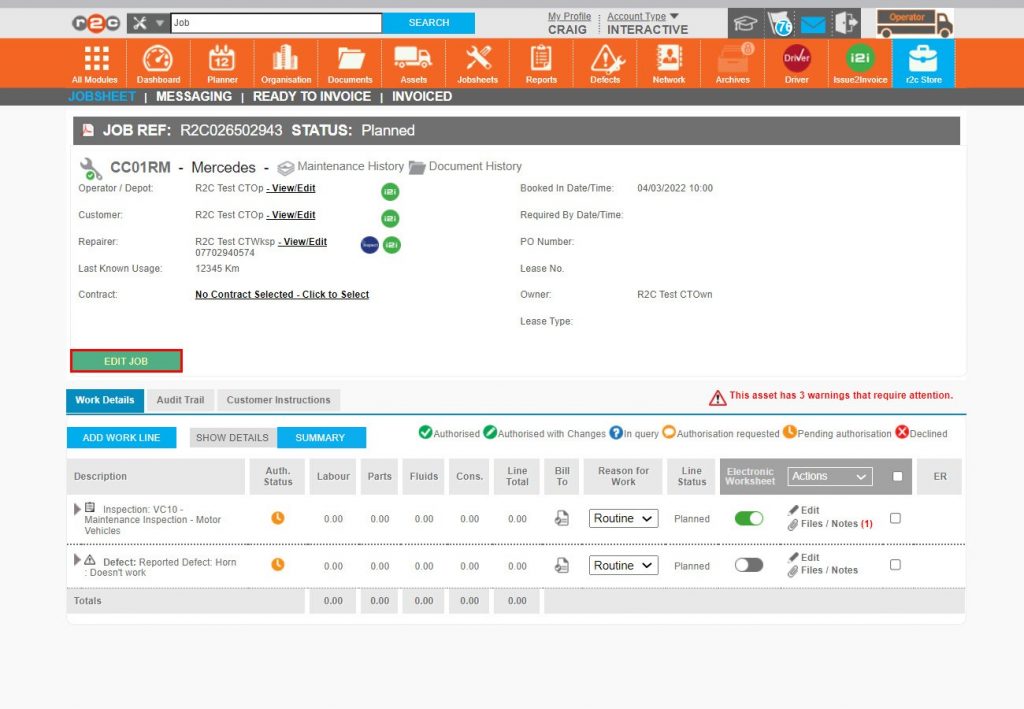Click the Add Work Line button
This screenshot has width=1024, height=709.
click(x=121, y=437)
